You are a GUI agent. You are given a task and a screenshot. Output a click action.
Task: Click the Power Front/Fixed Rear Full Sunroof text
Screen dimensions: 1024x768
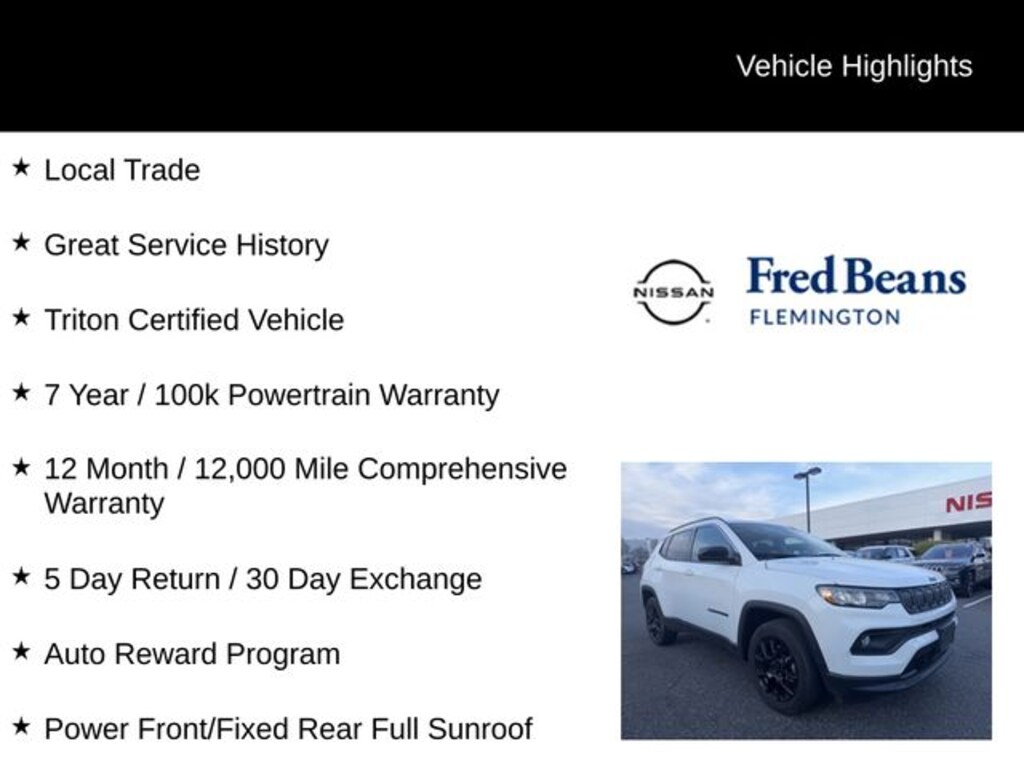(288, 729)
